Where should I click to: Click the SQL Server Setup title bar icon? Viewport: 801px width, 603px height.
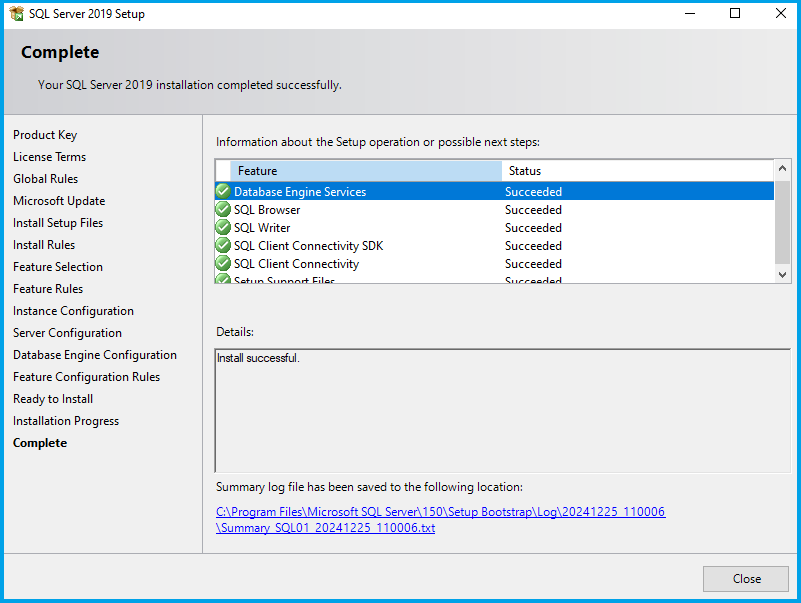[16, 14]
